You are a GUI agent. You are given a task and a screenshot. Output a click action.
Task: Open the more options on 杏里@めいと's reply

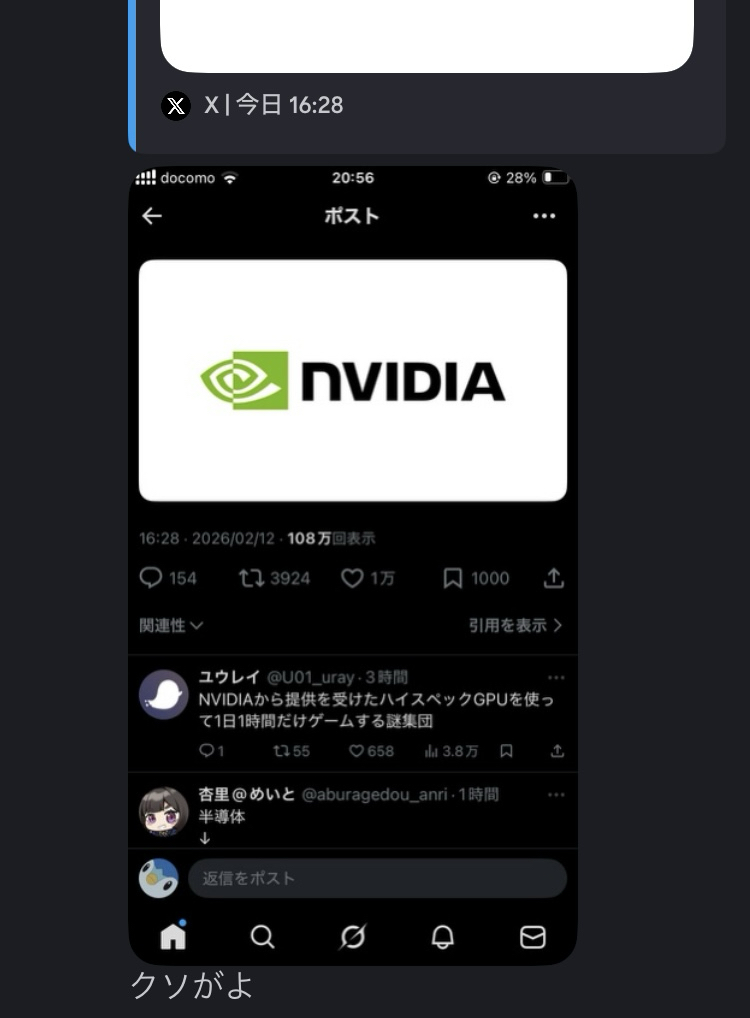point(556,795)
